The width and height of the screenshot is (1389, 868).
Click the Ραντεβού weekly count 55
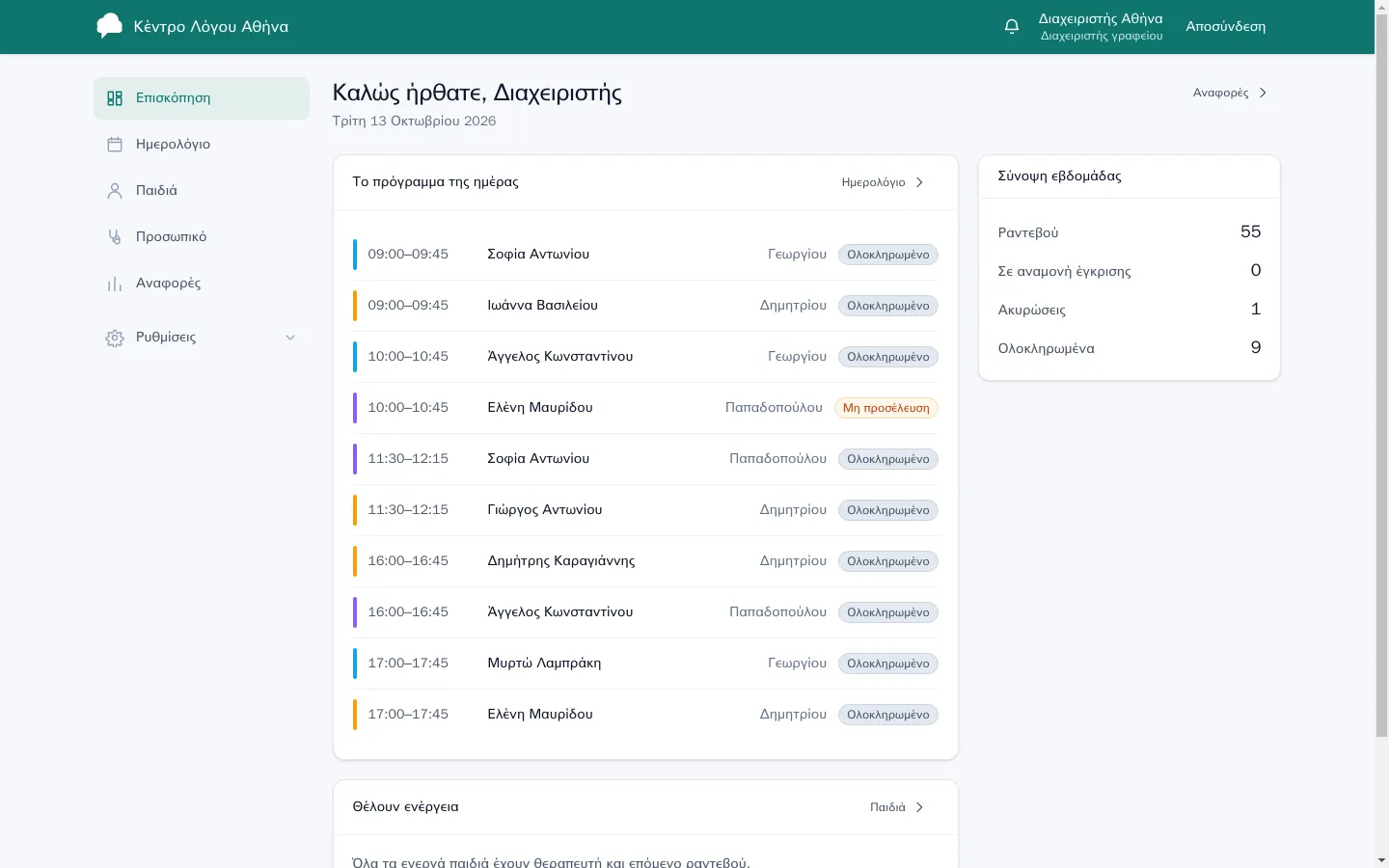tap(1250, 231)
